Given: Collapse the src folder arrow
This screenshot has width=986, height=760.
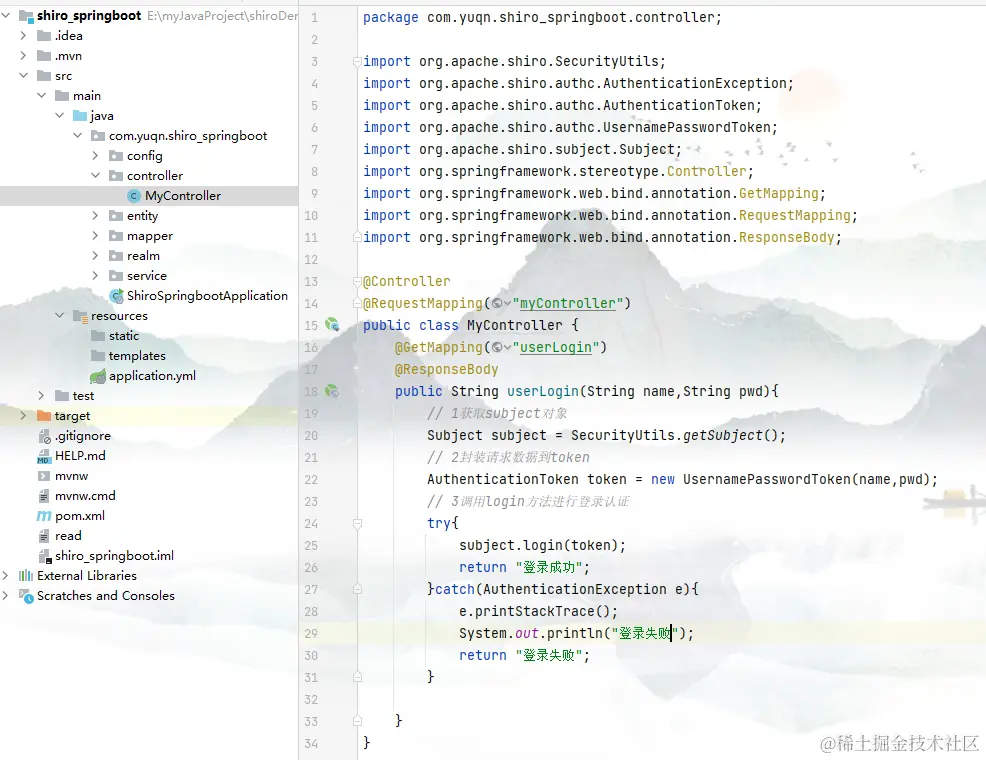Looking at the screenshot, I should pyautogui.click(x=23, y=75).
